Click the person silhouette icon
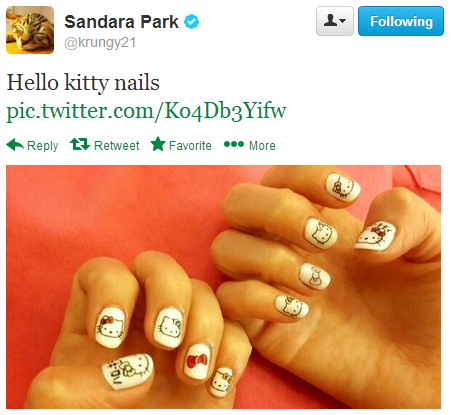Screen dimensions: 451x415 point(331,21)
